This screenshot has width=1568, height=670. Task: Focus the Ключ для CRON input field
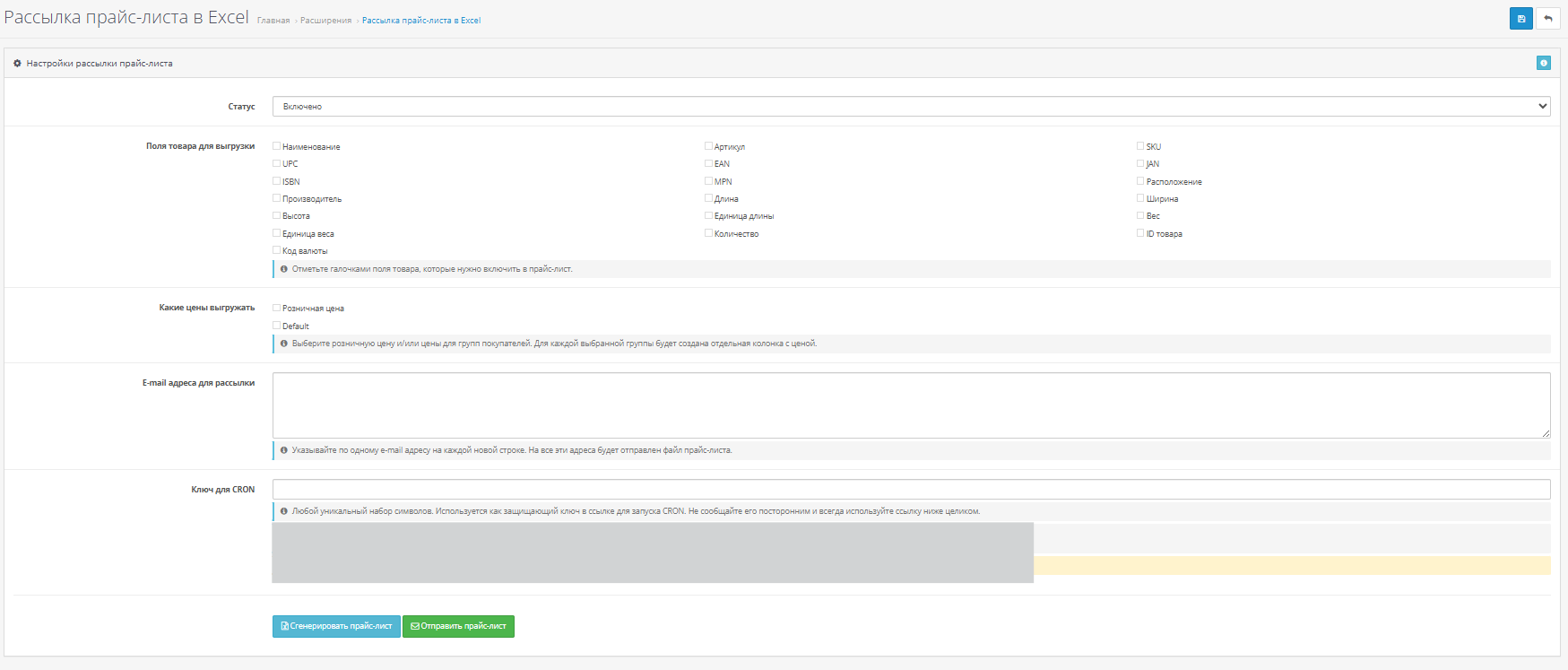911,489
